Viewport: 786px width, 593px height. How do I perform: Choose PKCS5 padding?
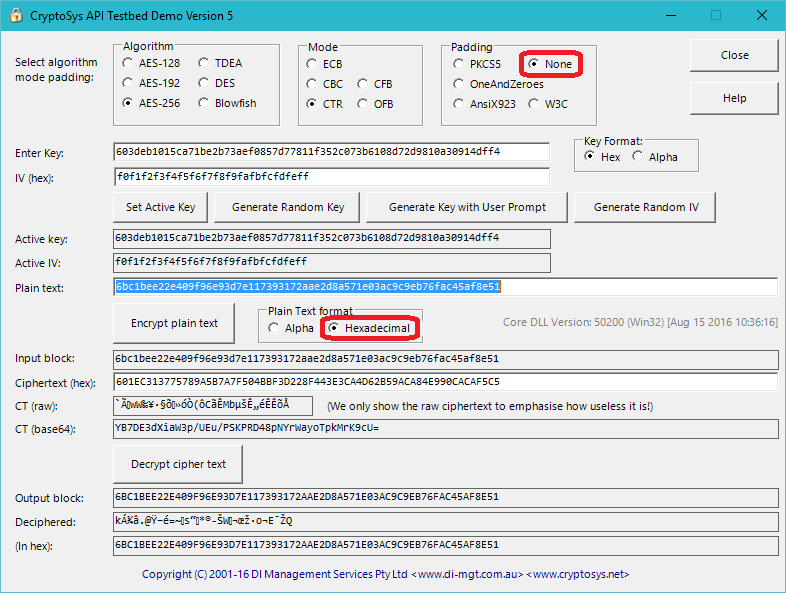point(457,64)
